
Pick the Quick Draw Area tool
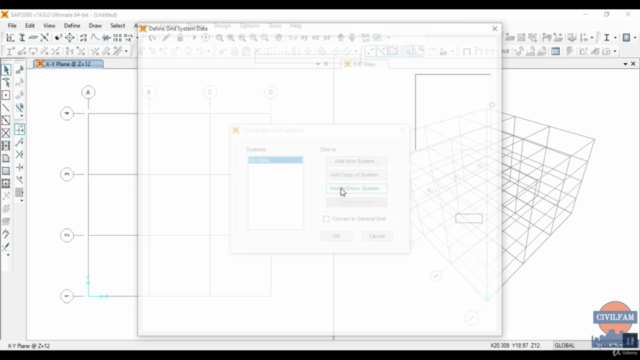6,184
